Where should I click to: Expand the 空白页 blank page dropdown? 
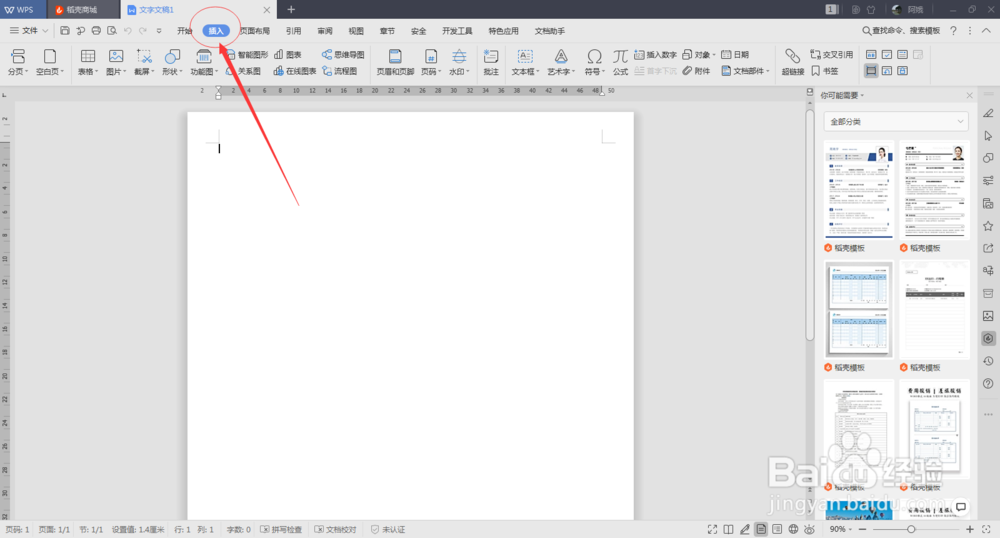pos(62,71)
